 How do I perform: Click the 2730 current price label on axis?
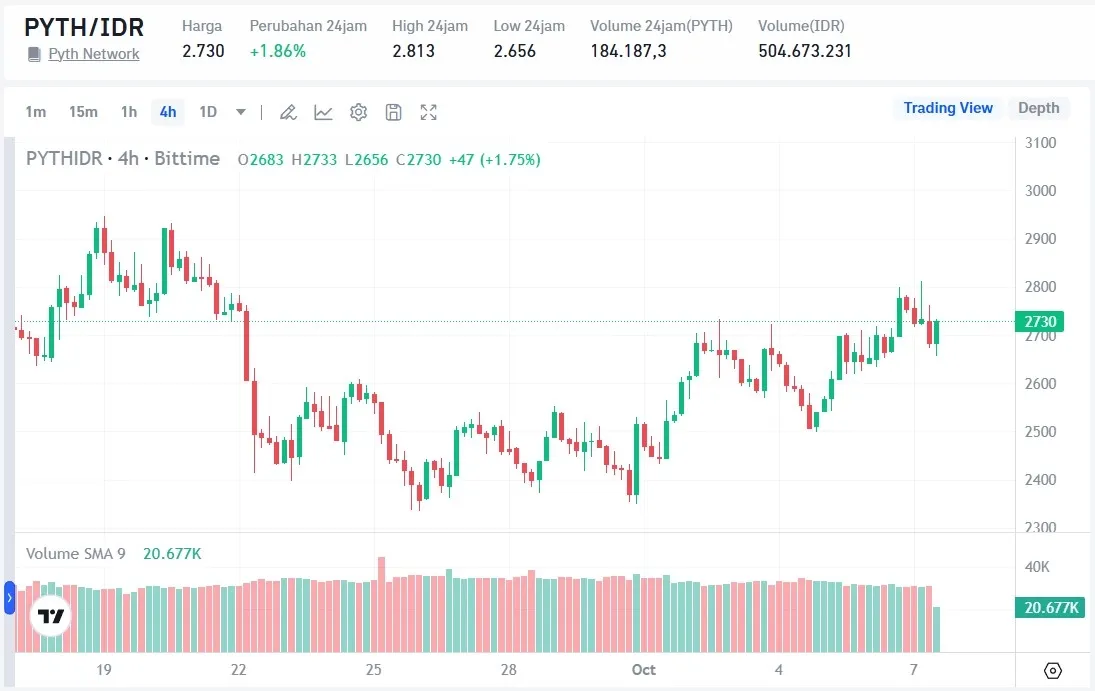pos(1038,322)
